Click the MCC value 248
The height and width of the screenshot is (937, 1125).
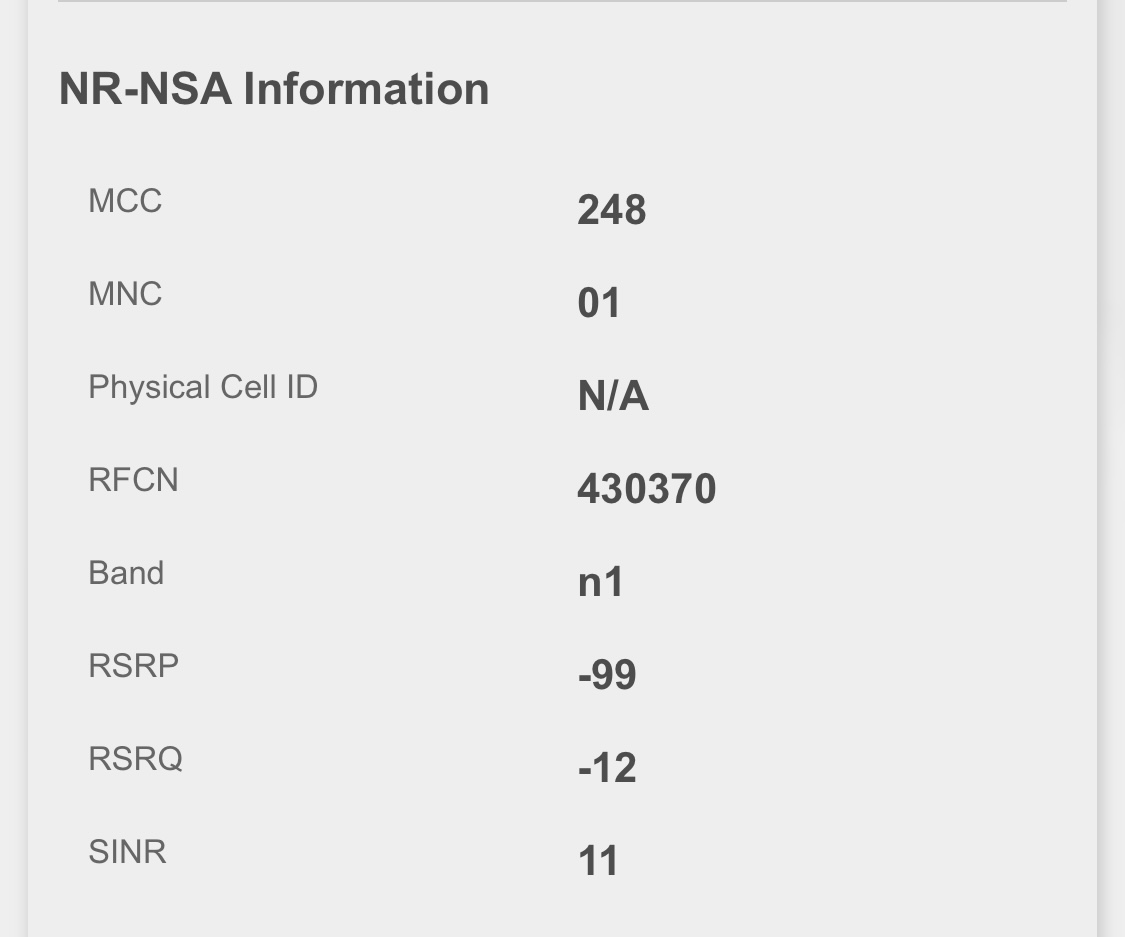[x=611, y=210]
